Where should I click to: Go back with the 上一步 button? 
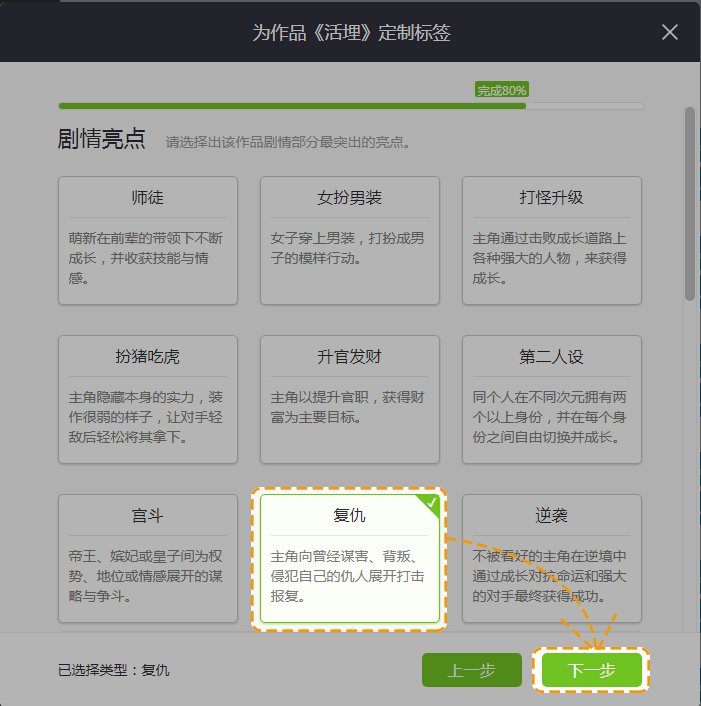click(x=472, y=670)
